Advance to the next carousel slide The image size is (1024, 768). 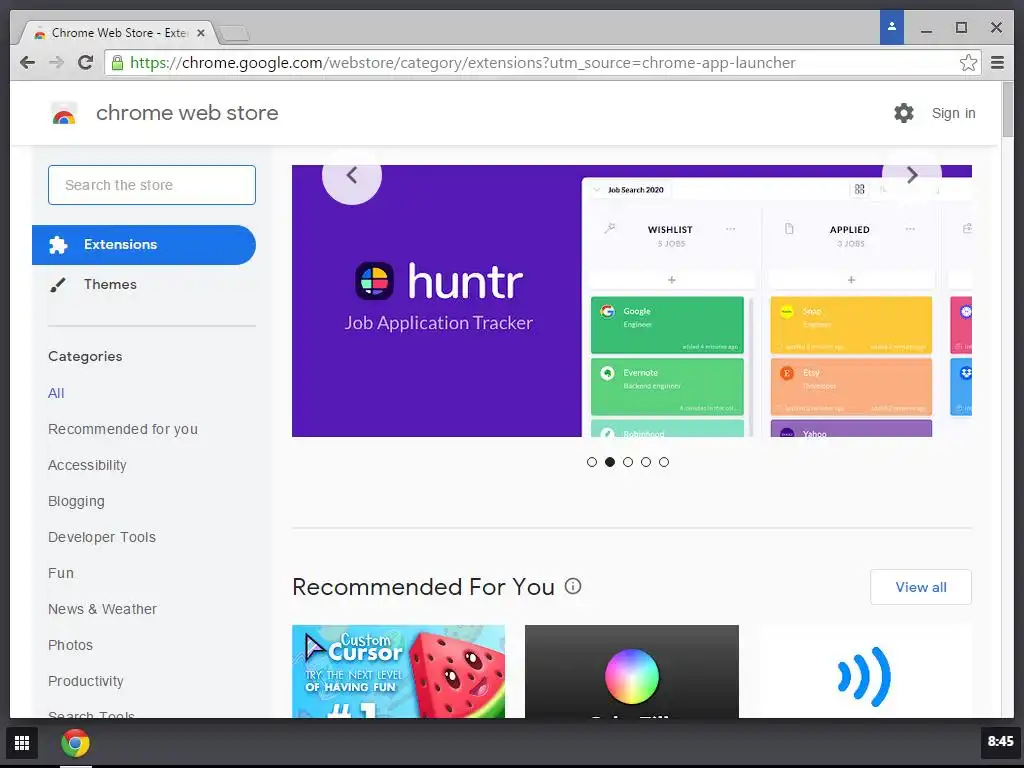pyautogui.click(x=912, y=175)
